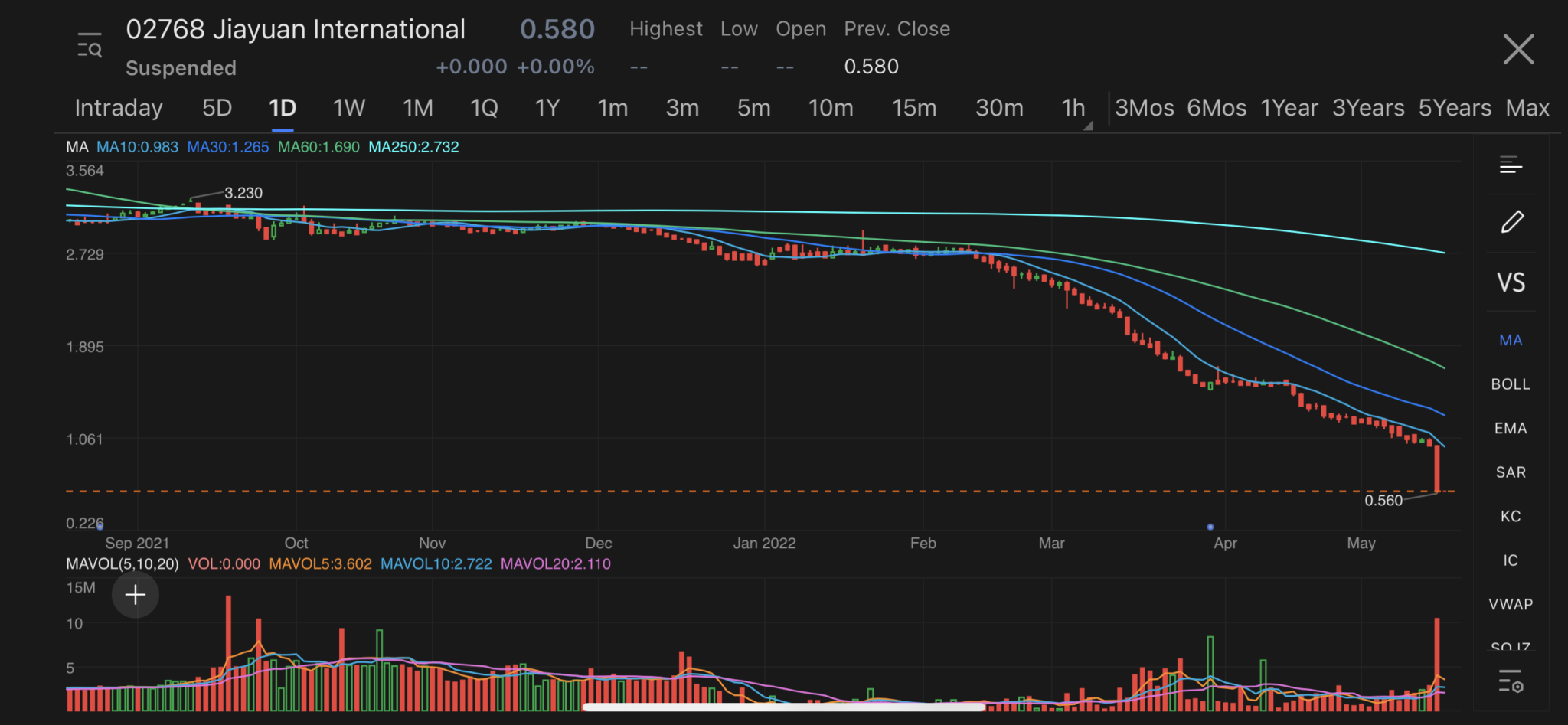The height and width of the screenshot is (725, 1568).
Task: Select the 1Q chart period
Action: pos(484,108)
